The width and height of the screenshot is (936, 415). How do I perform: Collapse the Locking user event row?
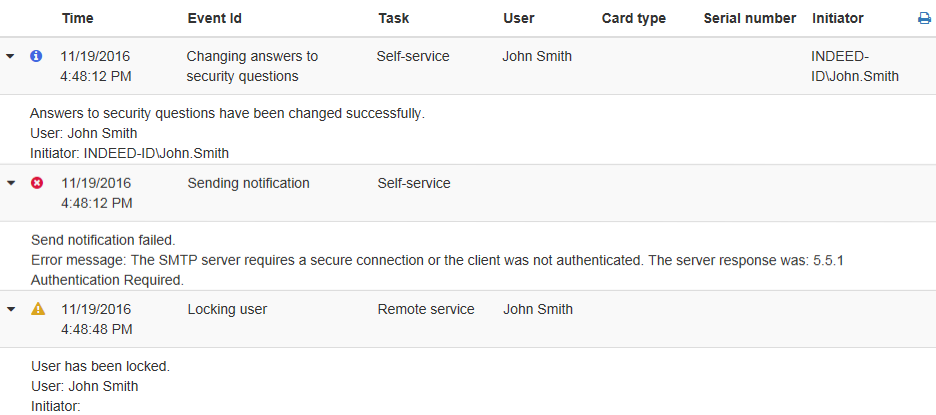[x=10, y=309]
